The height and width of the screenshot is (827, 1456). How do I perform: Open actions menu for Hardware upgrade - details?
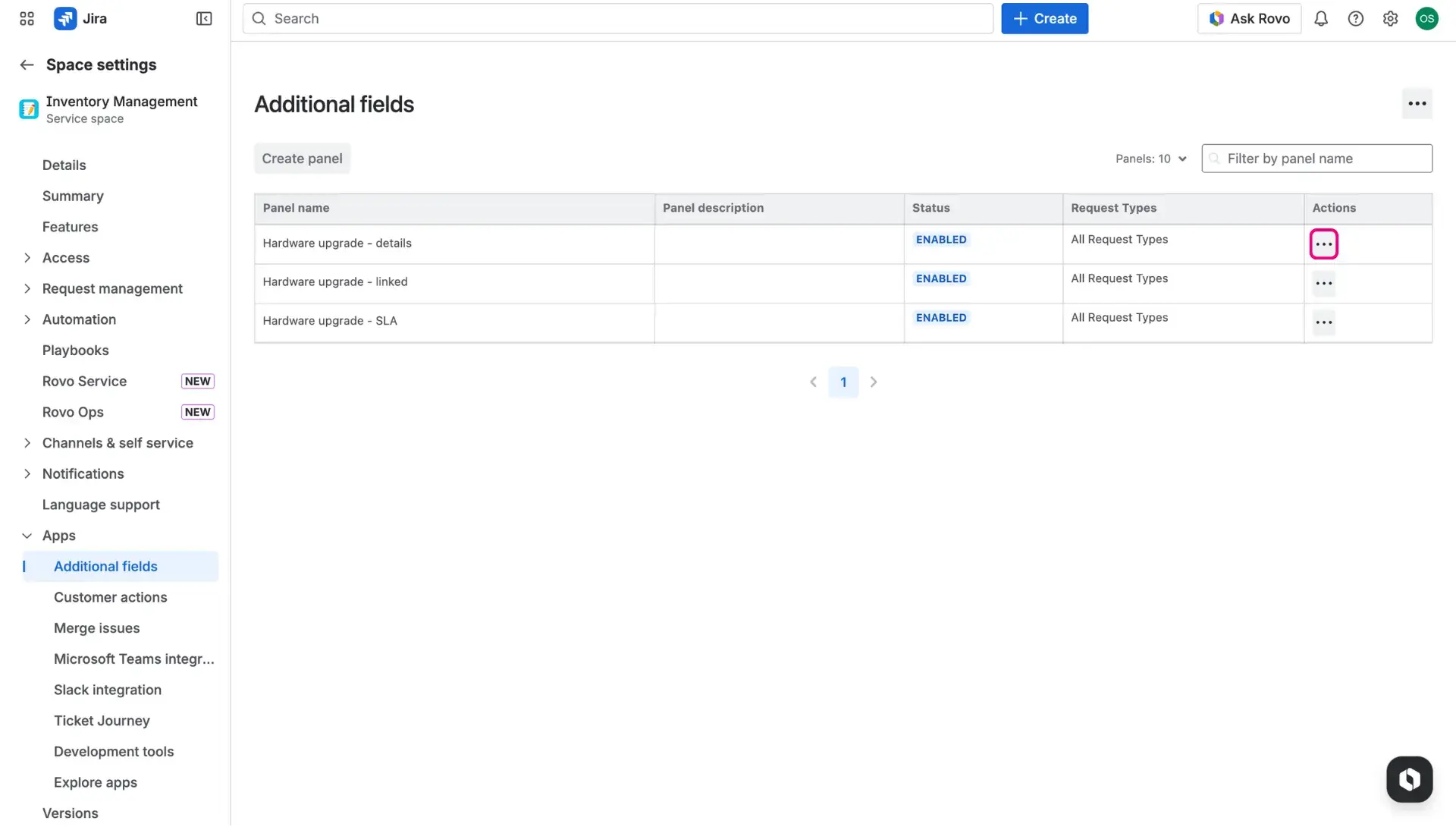coord(1323,244)
